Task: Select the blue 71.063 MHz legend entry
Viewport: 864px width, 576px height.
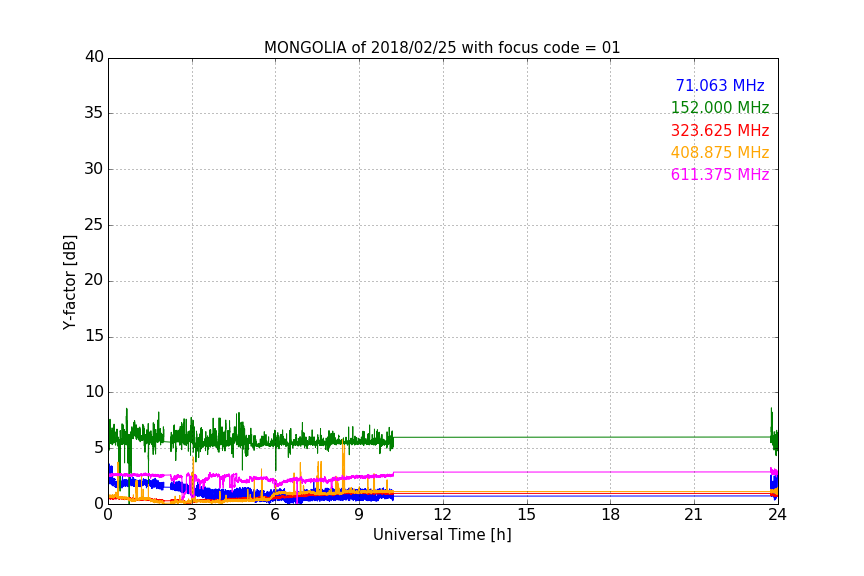Action: (x=719, y=86)
